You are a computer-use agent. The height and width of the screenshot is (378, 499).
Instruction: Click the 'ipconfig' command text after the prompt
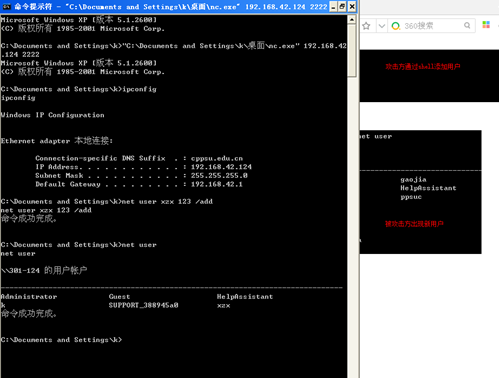[x=139, y=89]
